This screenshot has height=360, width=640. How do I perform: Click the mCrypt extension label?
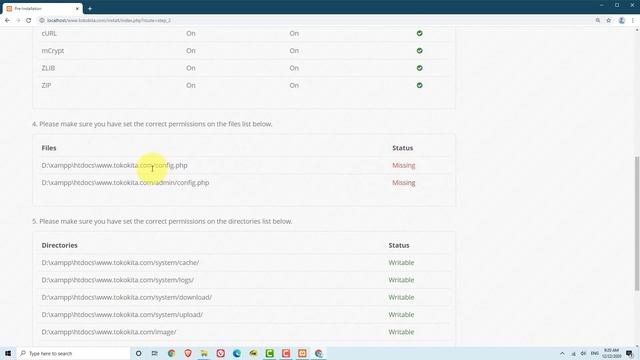point(53,51)
